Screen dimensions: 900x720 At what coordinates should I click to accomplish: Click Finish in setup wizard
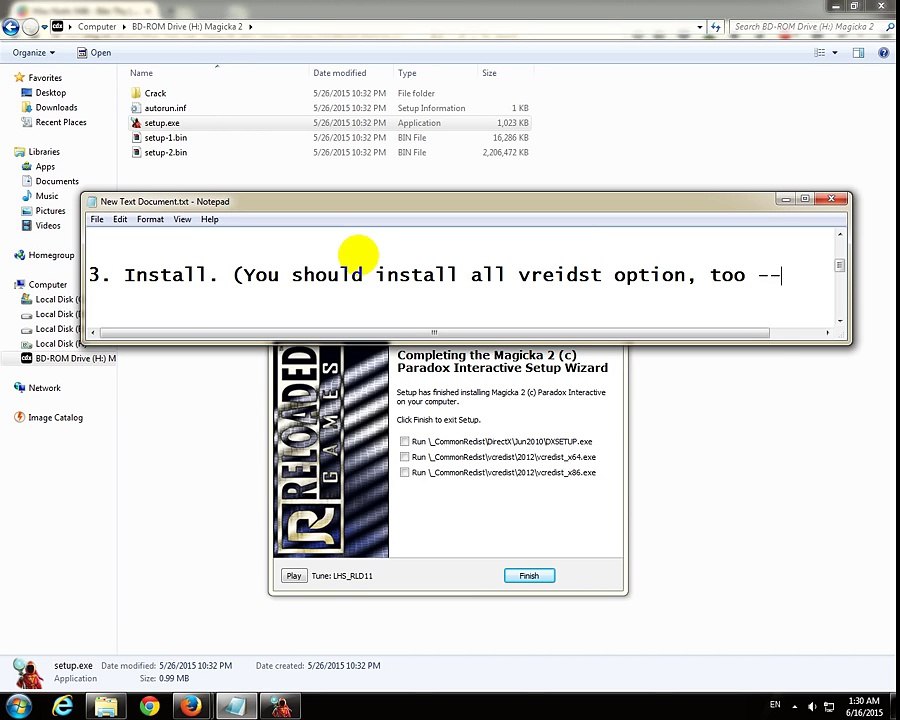coord(529,576)
